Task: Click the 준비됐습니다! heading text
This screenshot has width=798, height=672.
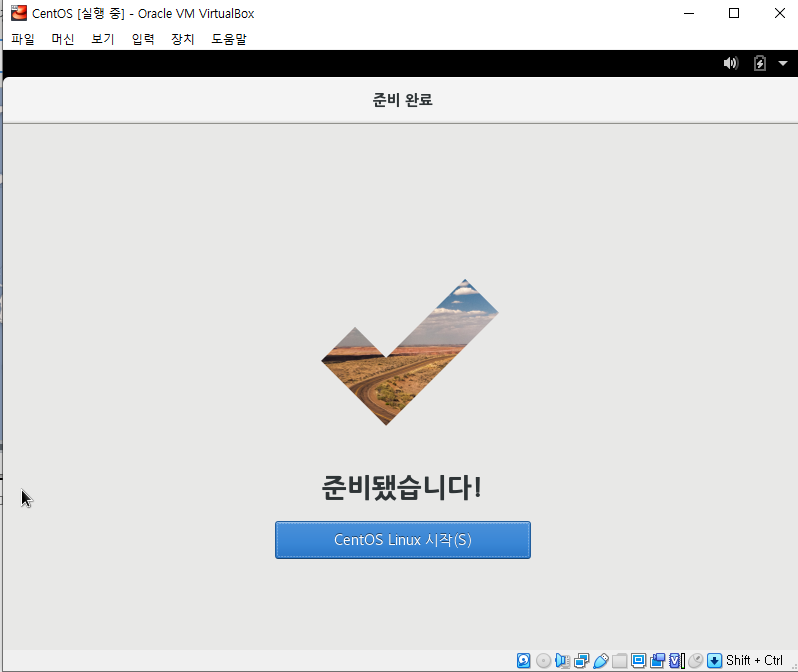Action: click(402, 488)
